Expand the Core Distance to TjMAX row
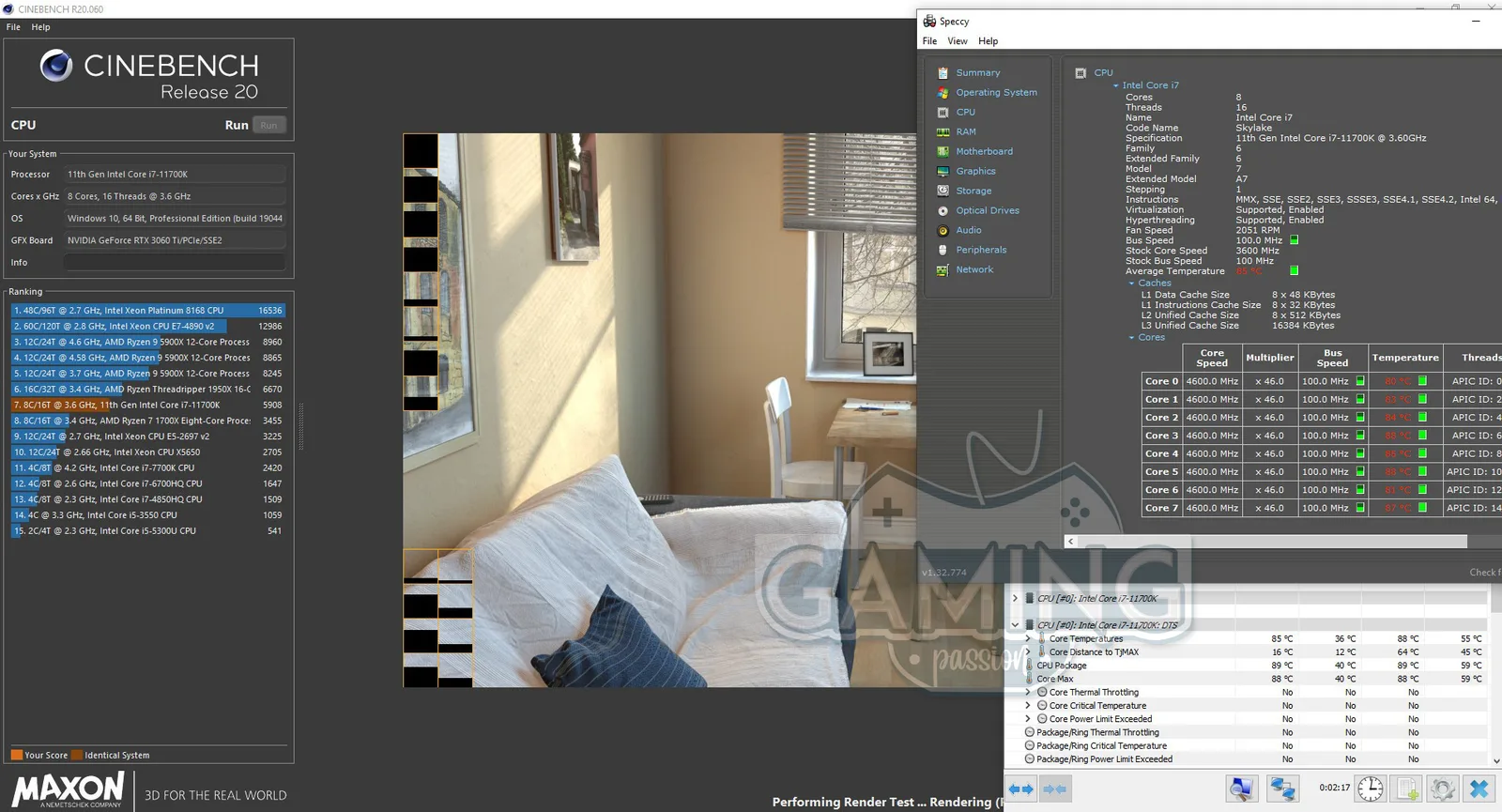 pyautogui.click(x=1028, y=651)
